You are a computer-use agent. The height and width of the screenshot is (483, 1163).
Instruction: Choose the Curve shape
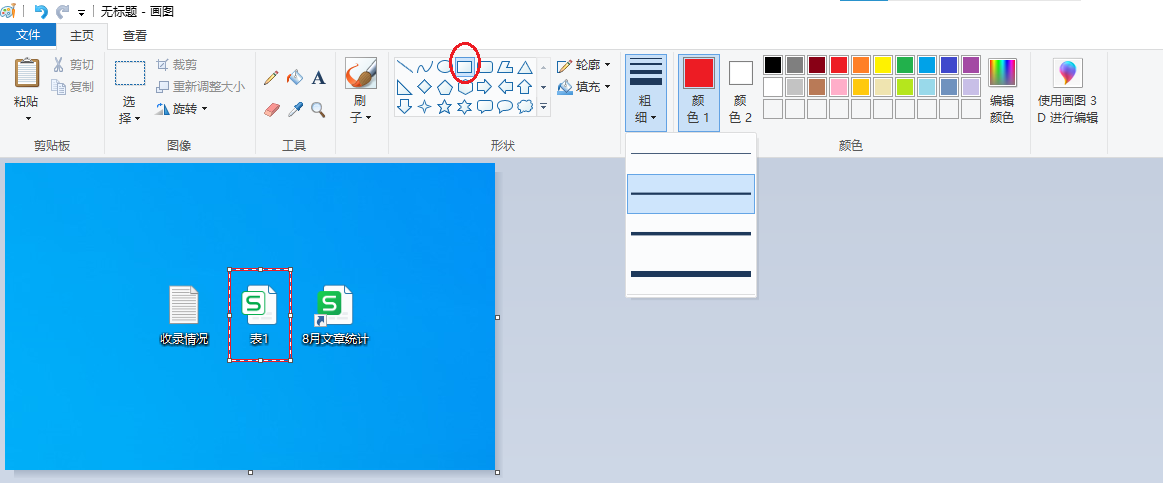click(x=424, y=67)
